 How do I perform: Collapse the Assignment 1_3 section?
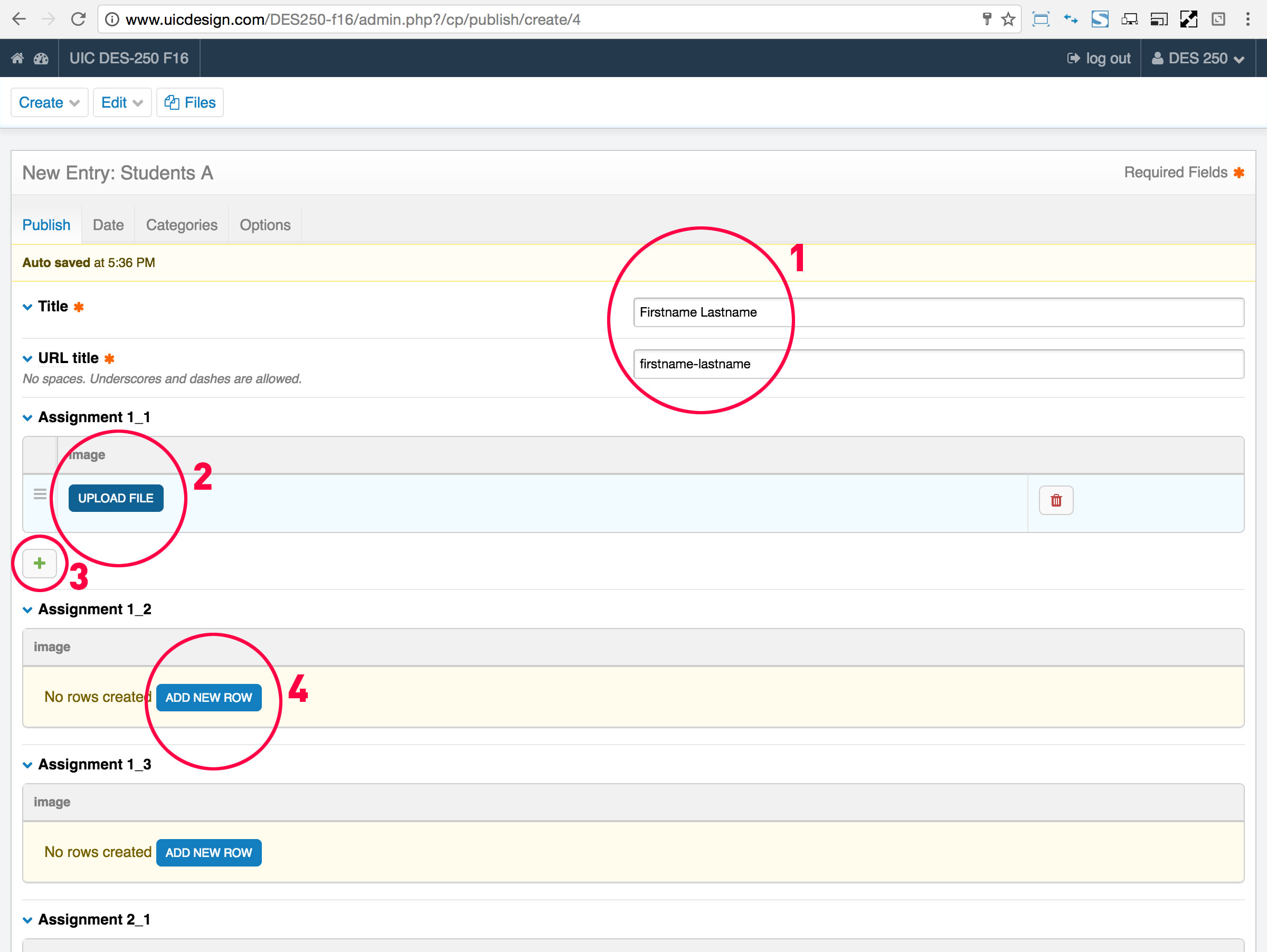(27, 765)
